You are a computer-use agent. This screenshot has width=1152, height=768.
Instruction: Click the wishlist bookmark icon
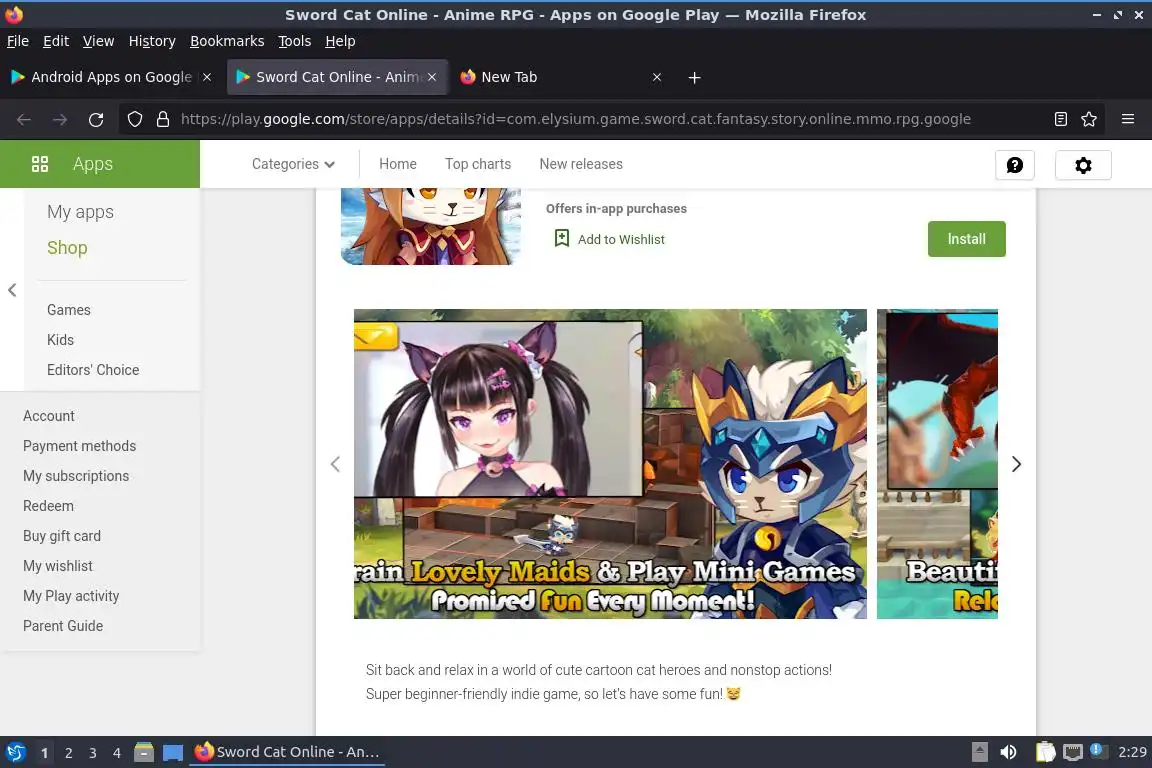tap(561, 238)
